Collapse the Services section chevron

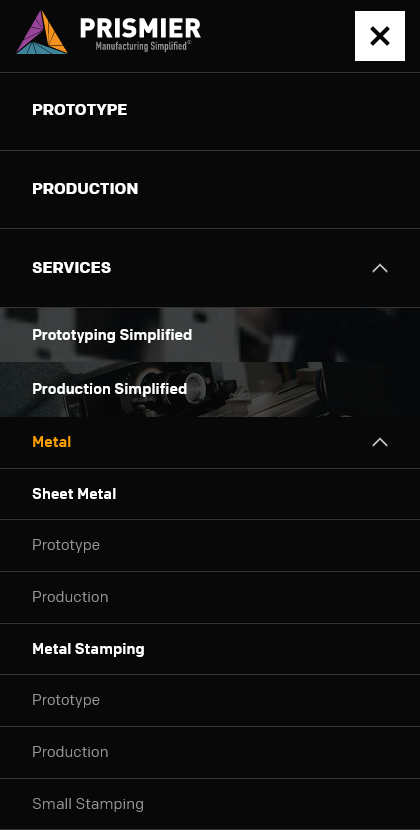[x=380, y=268]
